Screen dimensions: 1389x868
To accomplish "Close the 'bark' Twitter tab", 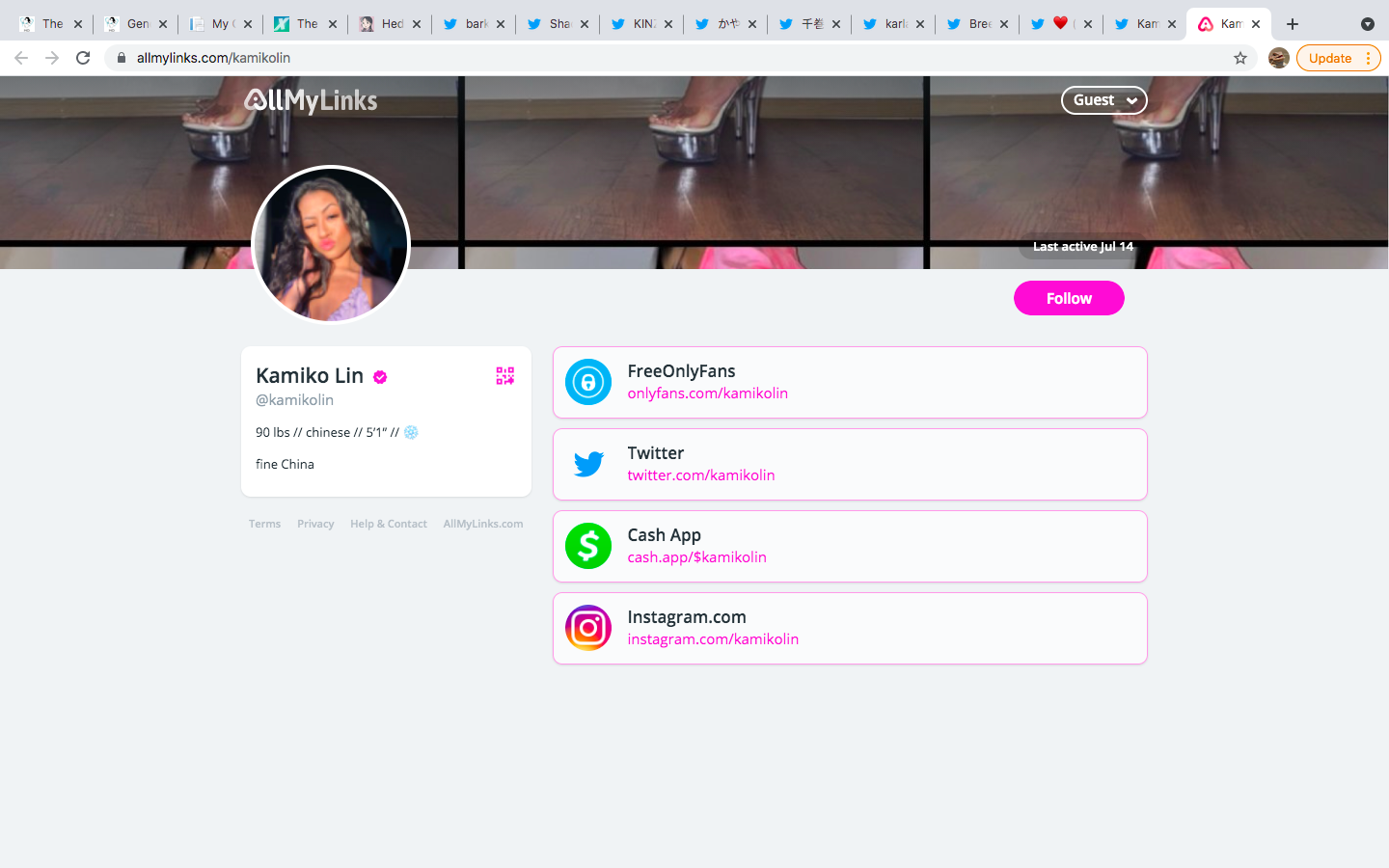I will [501, 24].
